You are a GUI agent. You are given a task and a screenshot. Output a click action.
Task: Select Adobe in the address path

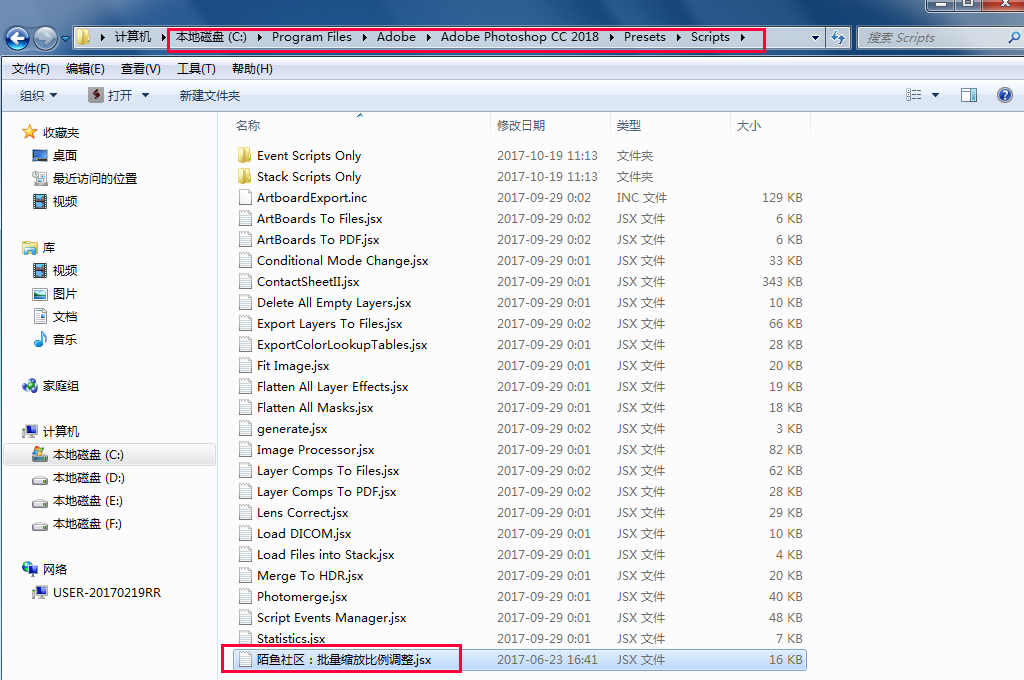396,37
